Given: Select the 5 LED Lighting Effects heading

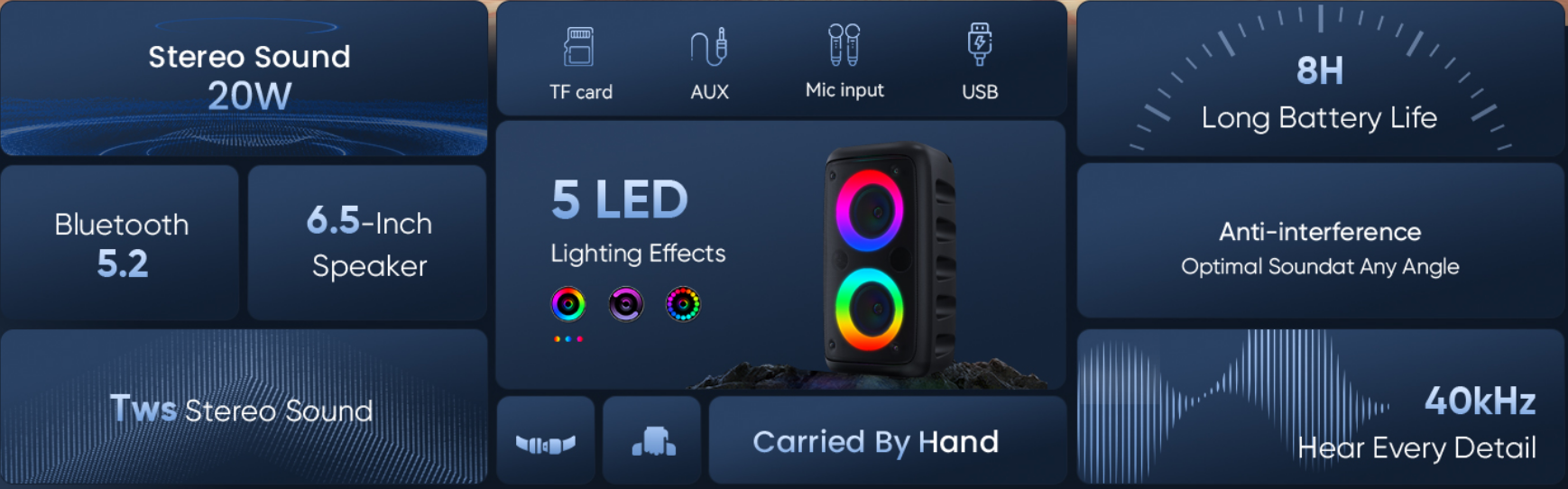Looking at the screenshot, I should pyautogui.click(x=638, y=221).
